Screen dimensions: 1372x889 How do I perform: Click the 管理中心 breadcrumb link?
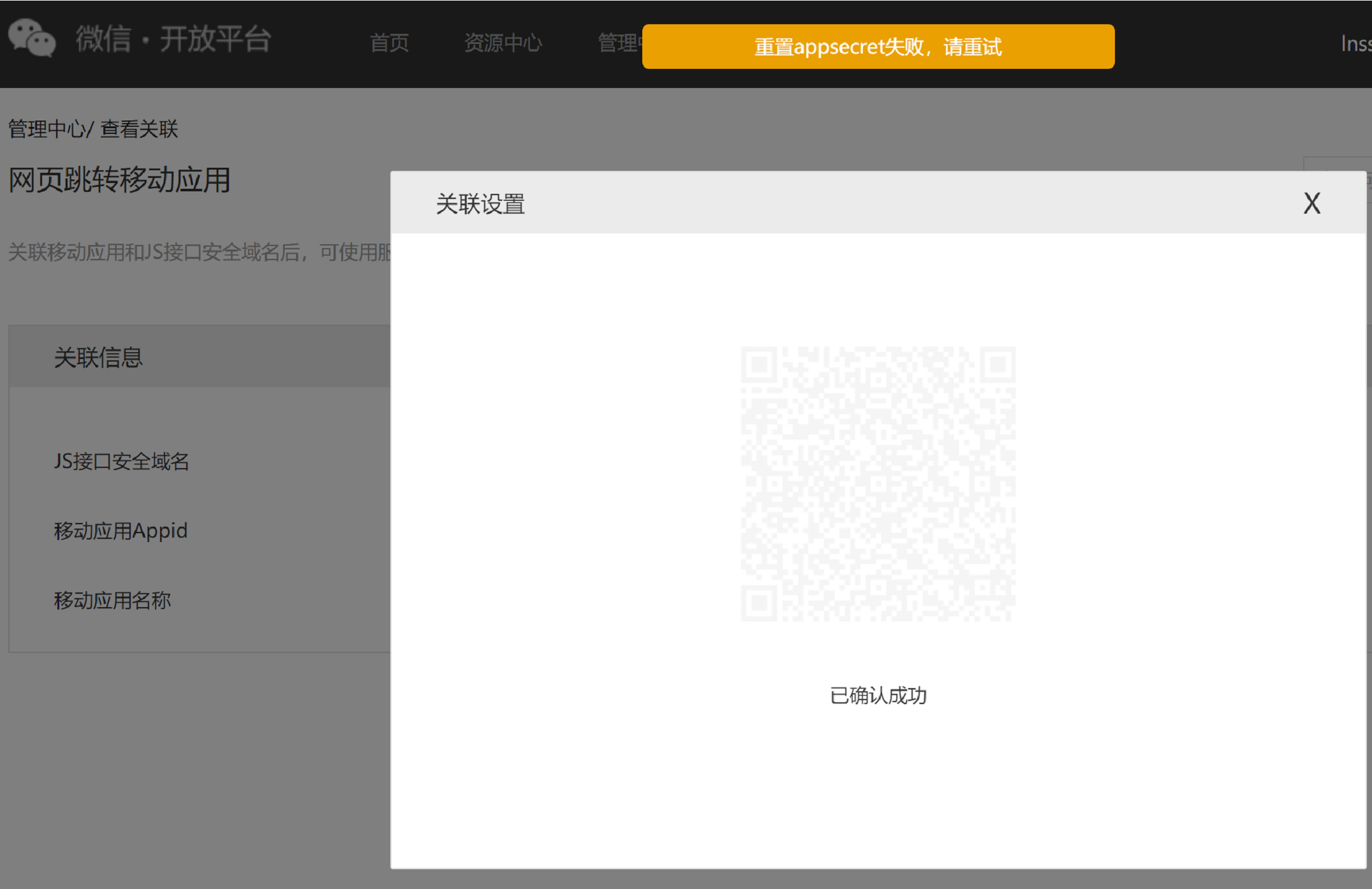(46, 129)
